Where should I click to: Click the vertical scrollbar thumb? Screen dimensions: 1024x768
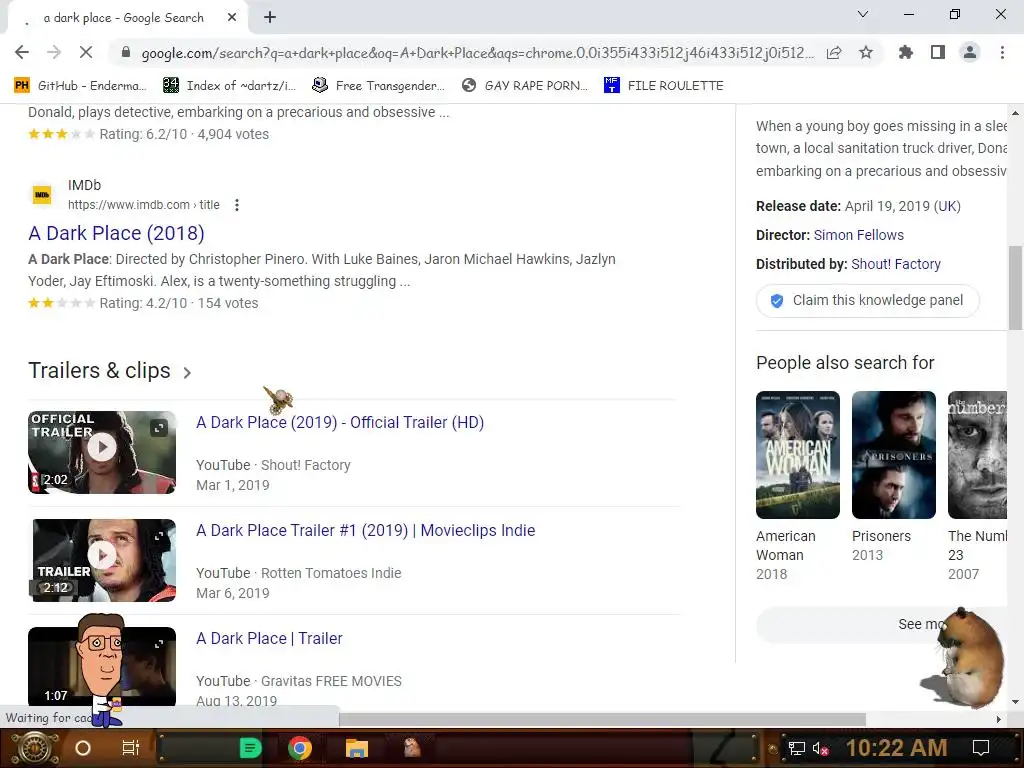pyautogui.click(x=1014, y=287)
